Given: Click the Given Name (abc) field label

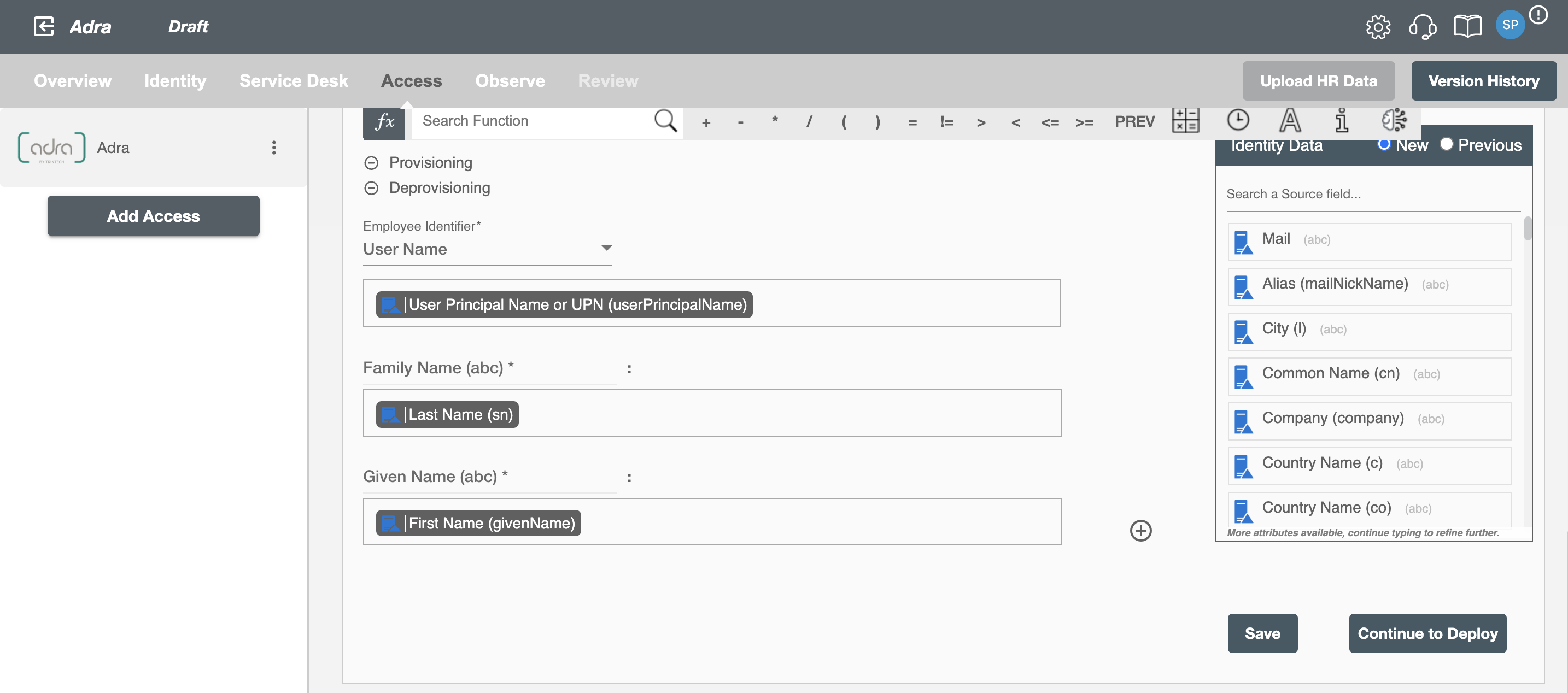Looking at the screenshot, I should point(435,477).
